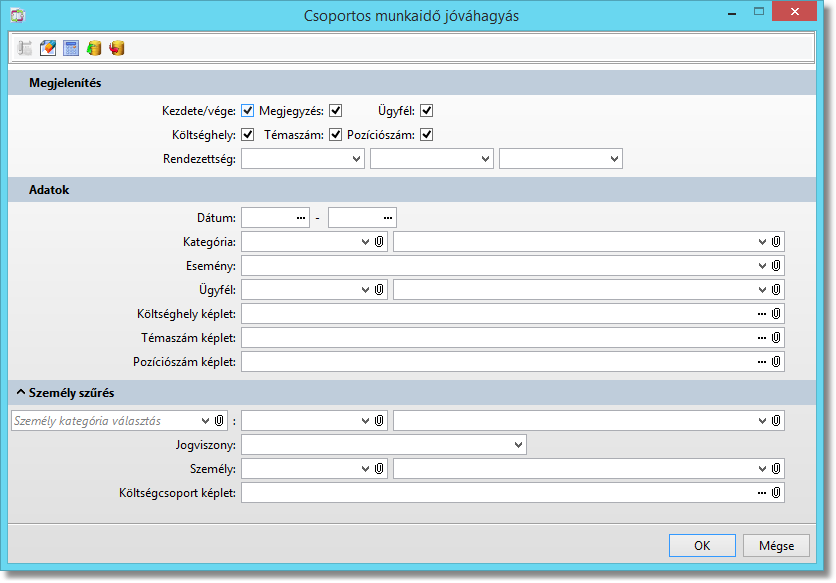Open the Pozíciószám képlet ellipsis button
The width and height of the screenshot is (836, 583).
(x=762, y=362)
